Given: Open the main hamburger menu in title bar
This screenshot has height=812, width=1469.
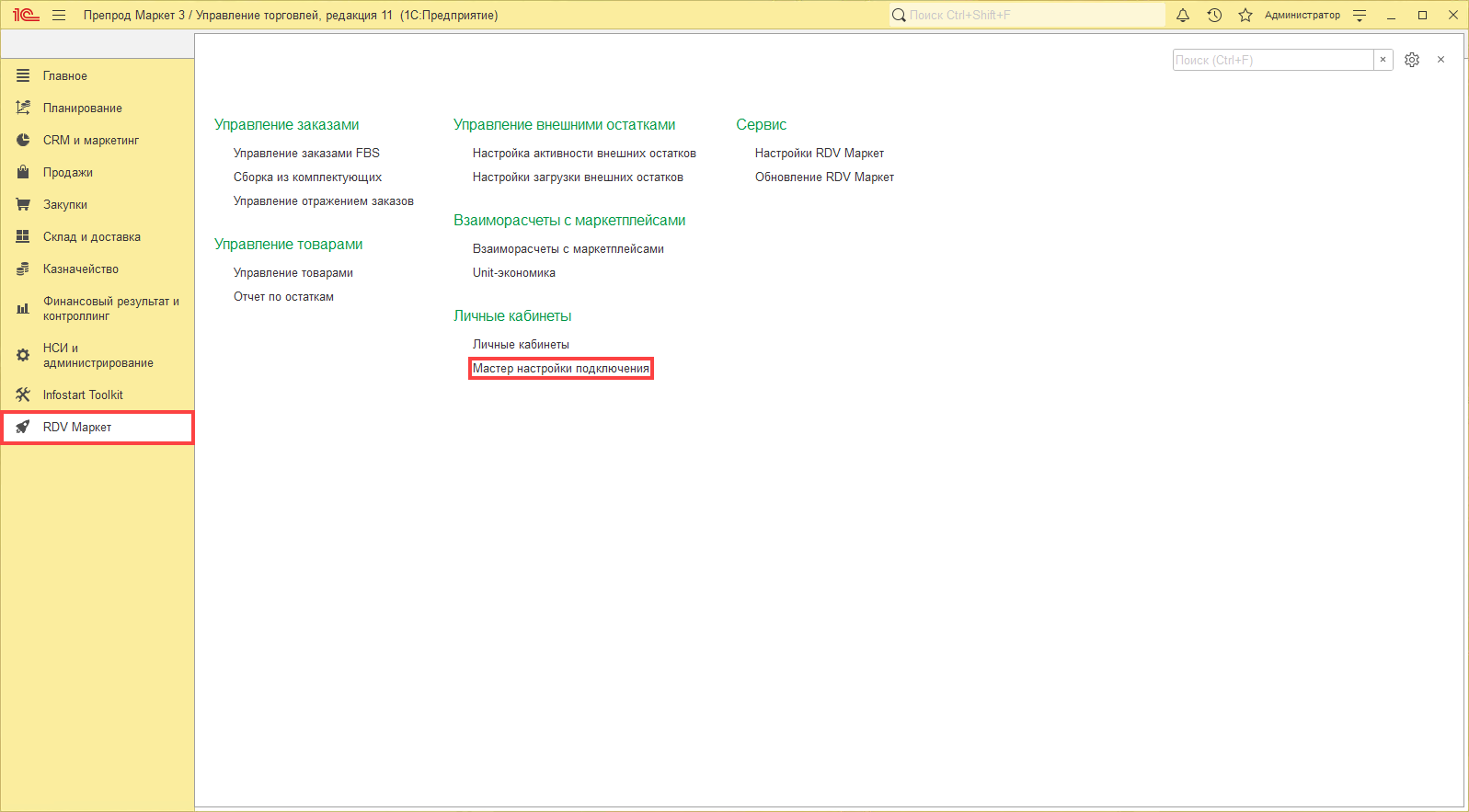Looking at the screenshot, I should point(59,15).
